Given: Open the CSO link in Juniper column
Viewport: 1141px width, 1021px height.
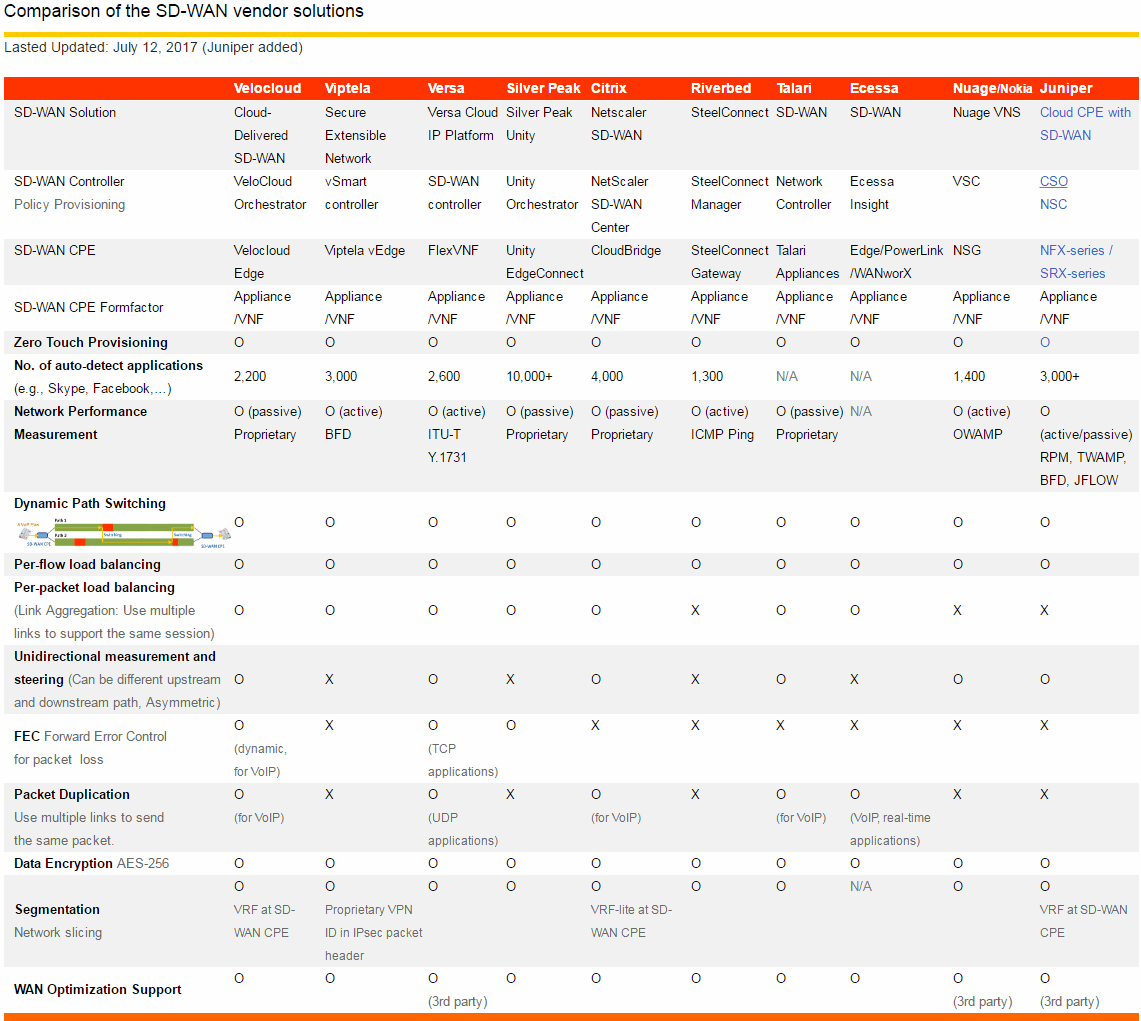Looking at the screenshot, I should 1054,181.
